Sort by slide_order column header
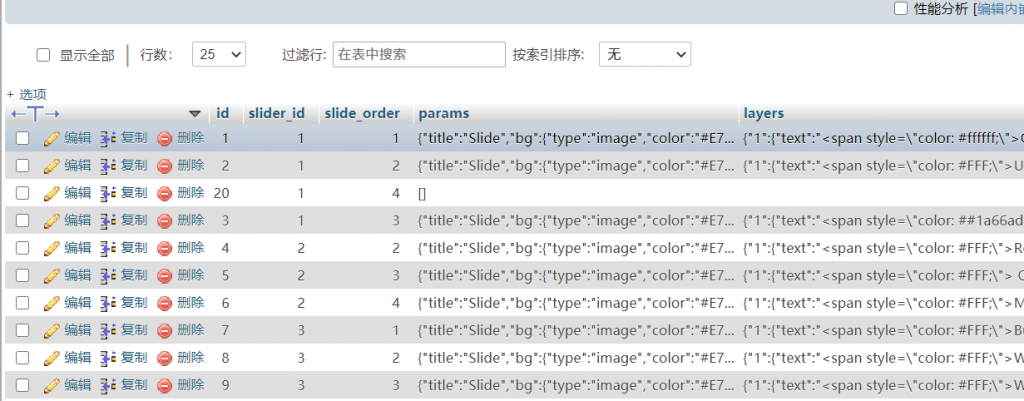Image resolution: width=1024 pixels, height=401 pixels. pos(362,113)
